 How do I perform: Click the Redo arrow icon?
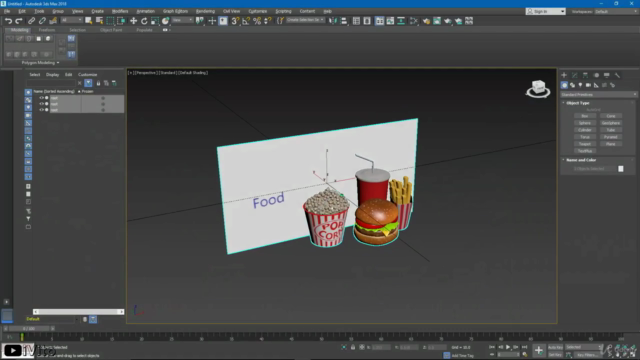[x=19, y=21]
